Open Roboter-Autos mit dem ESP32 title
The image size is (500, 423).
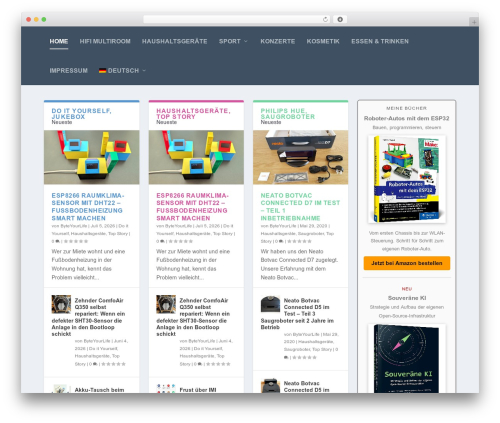(x=407, y=118)
